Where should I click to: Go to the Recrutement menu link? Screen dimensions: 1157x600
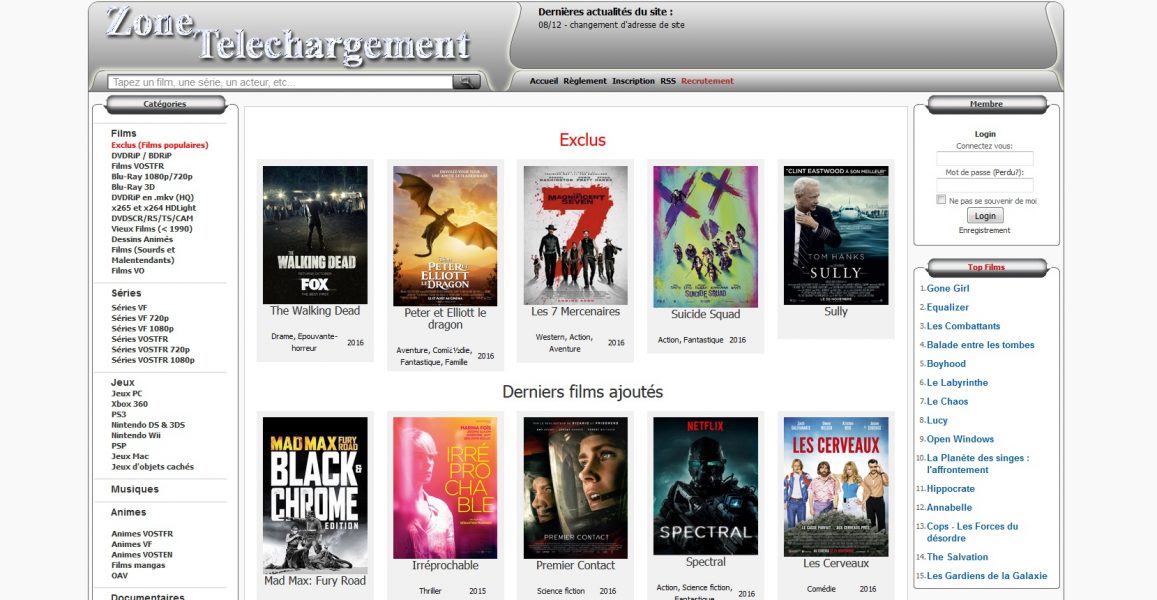click(707, 81)
